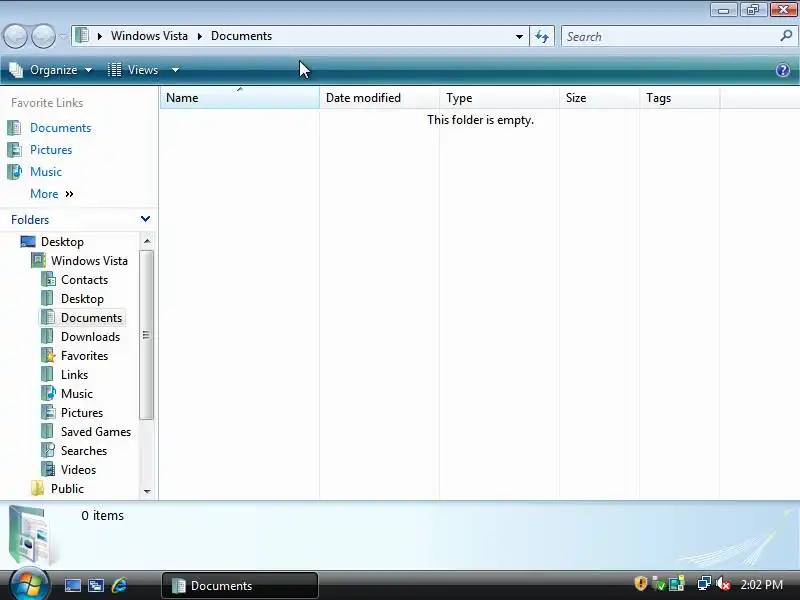Image resolution: width=800 pixels, height=600 pixels.
Task: Select Searches in the folder tree
Action: coord(84,451)
